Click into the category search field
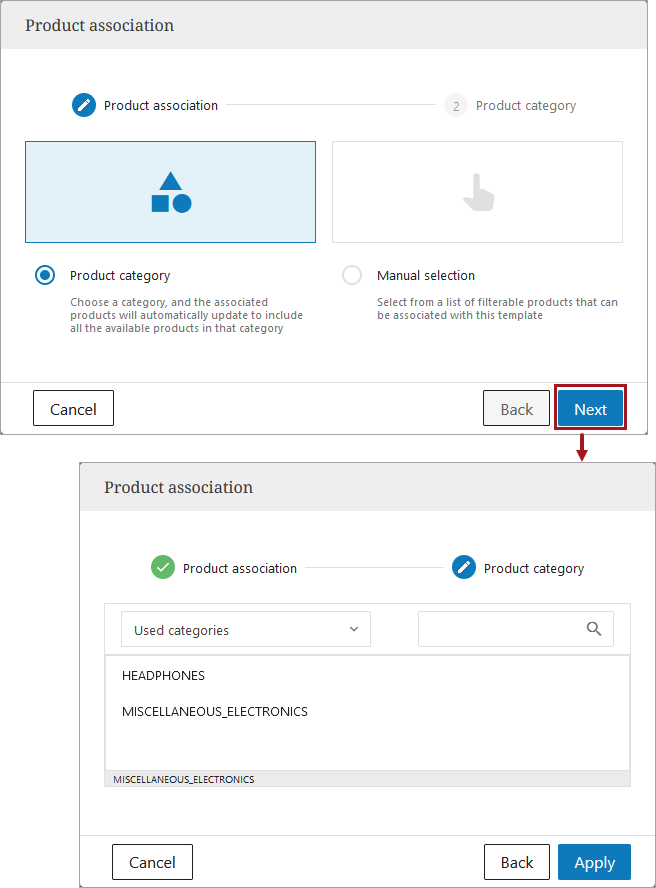Viewport: 656px width, 888px height. click(500, 630)
